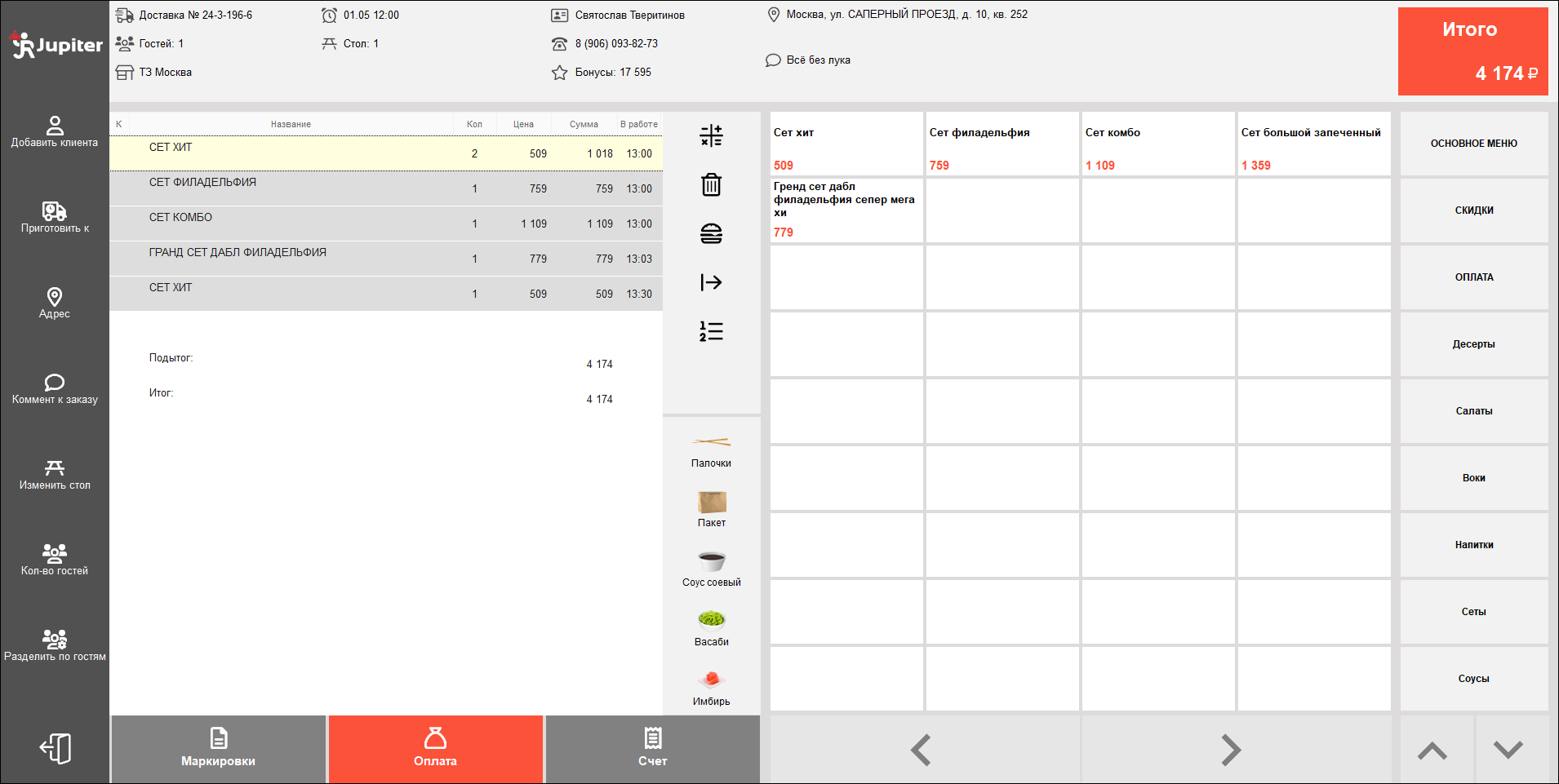Click the Москва САПЕРНЫЙ ПРОЕЗД address
The width and height of the screenshot is (1559, 784).
[x=907, y=14]
